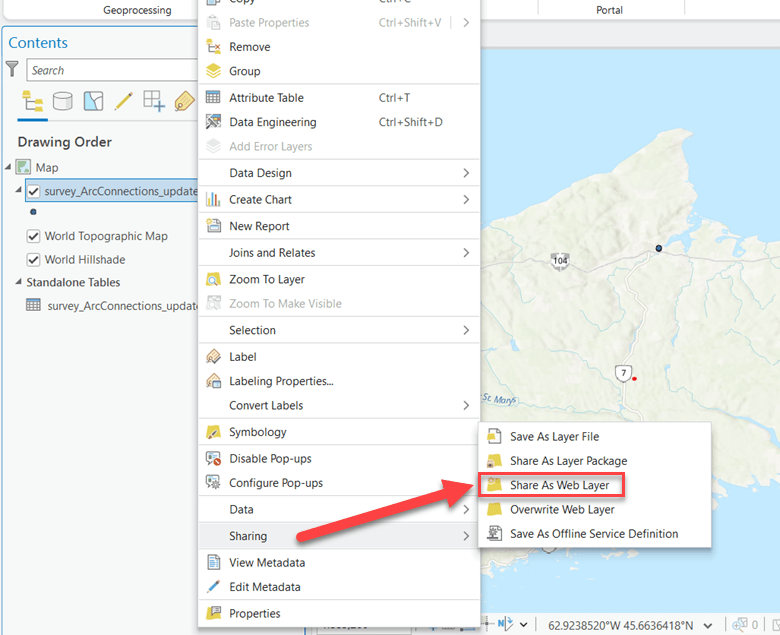The width and height of the screenshot is (780, 635).
Task: Click the Labeling Properties icon
Action: 213,381
